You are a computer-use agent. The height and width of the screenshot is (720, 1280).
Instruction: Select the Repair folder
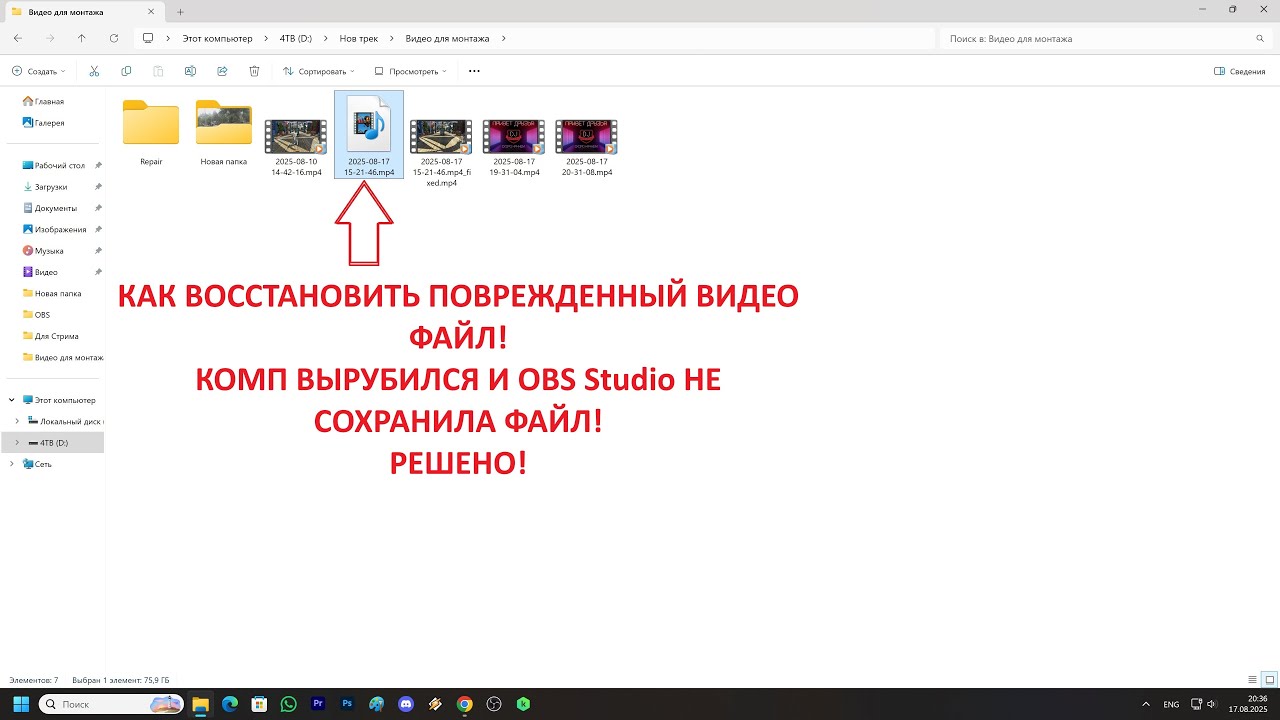click(x=151, y=134)
